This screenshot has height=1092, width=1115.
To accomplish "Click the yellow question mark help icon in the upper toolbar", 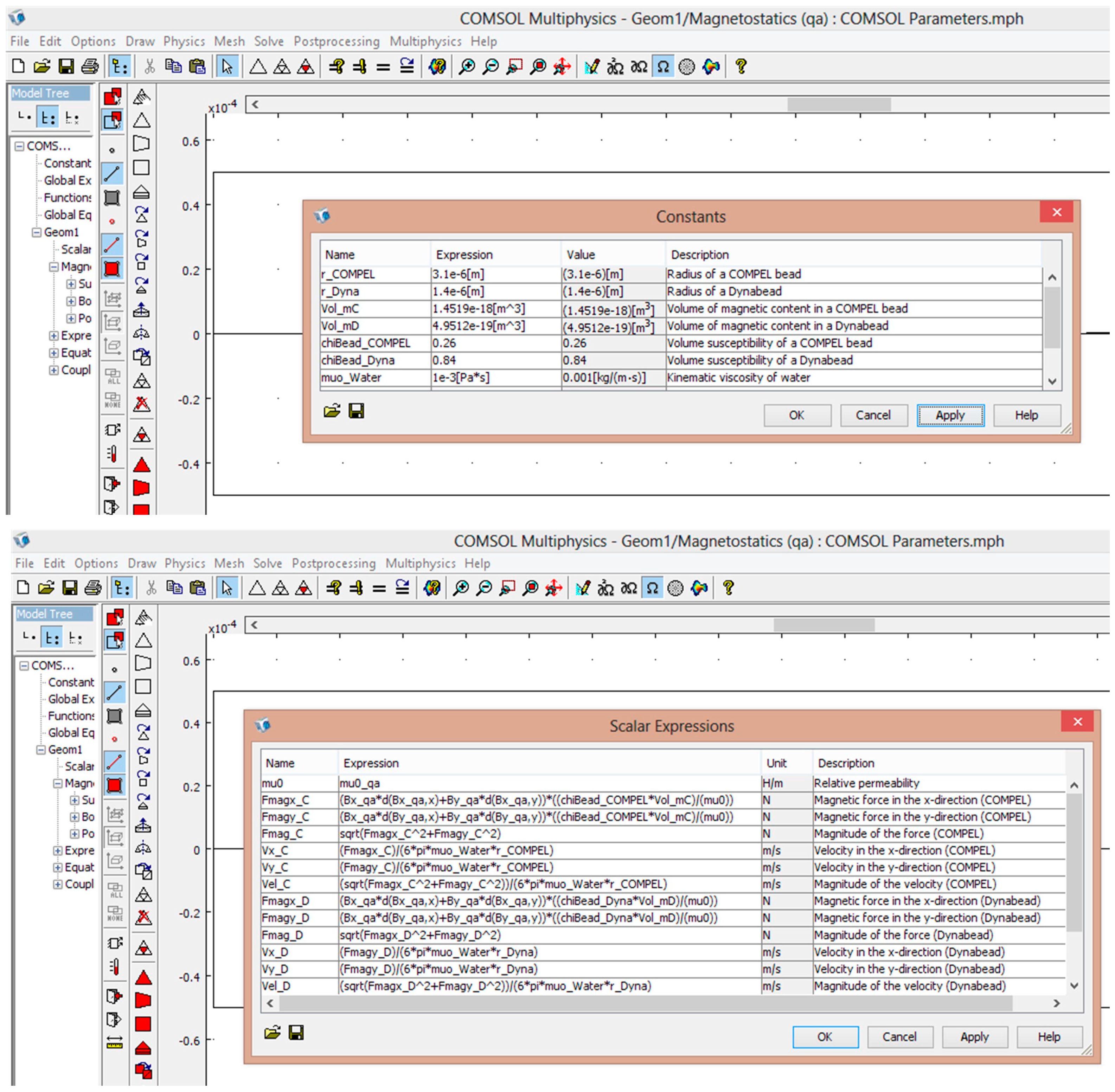I will pos(741,66).
